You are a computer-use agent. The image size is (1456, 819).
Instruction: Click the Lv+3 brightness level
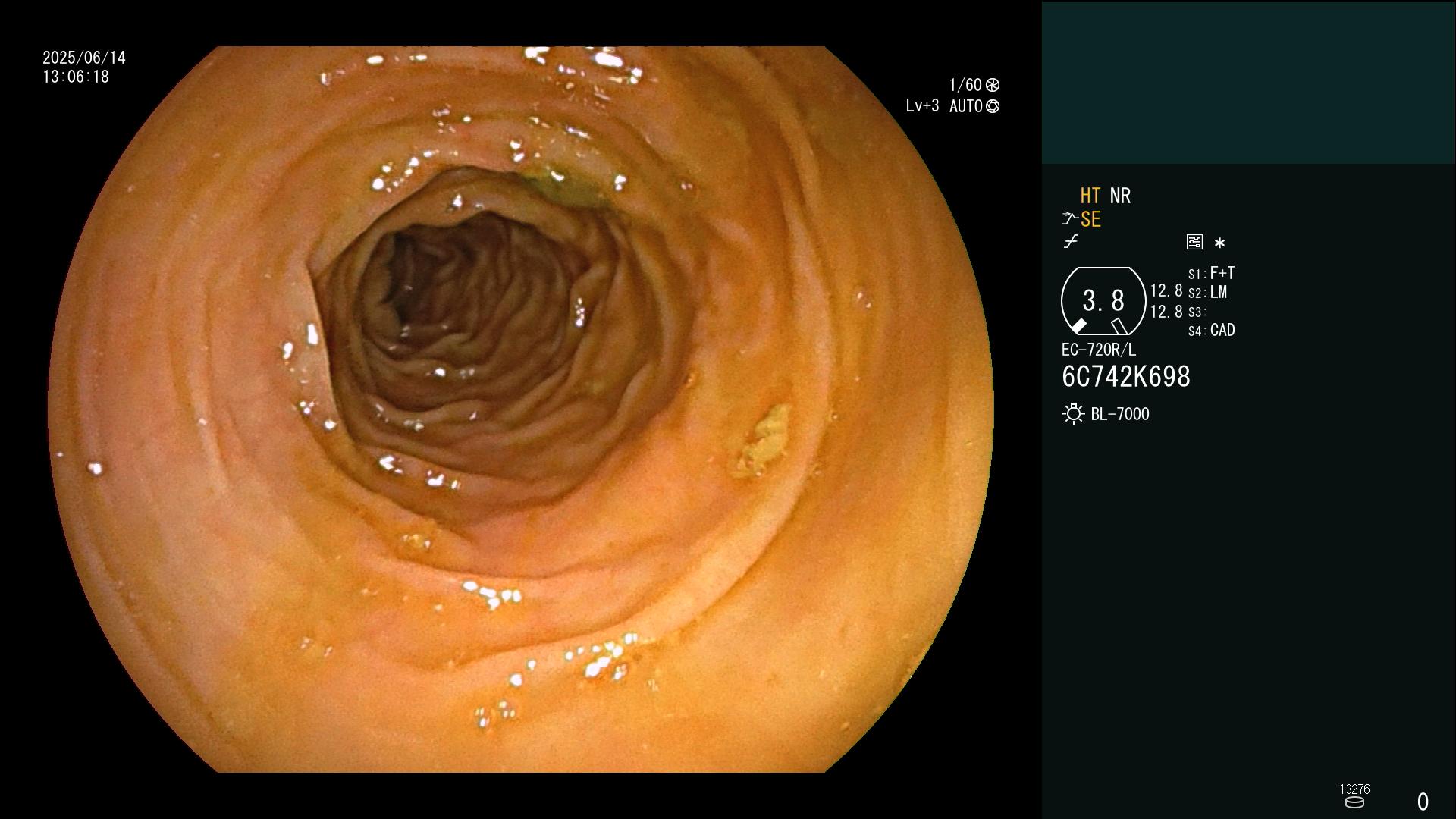point(922,106)
